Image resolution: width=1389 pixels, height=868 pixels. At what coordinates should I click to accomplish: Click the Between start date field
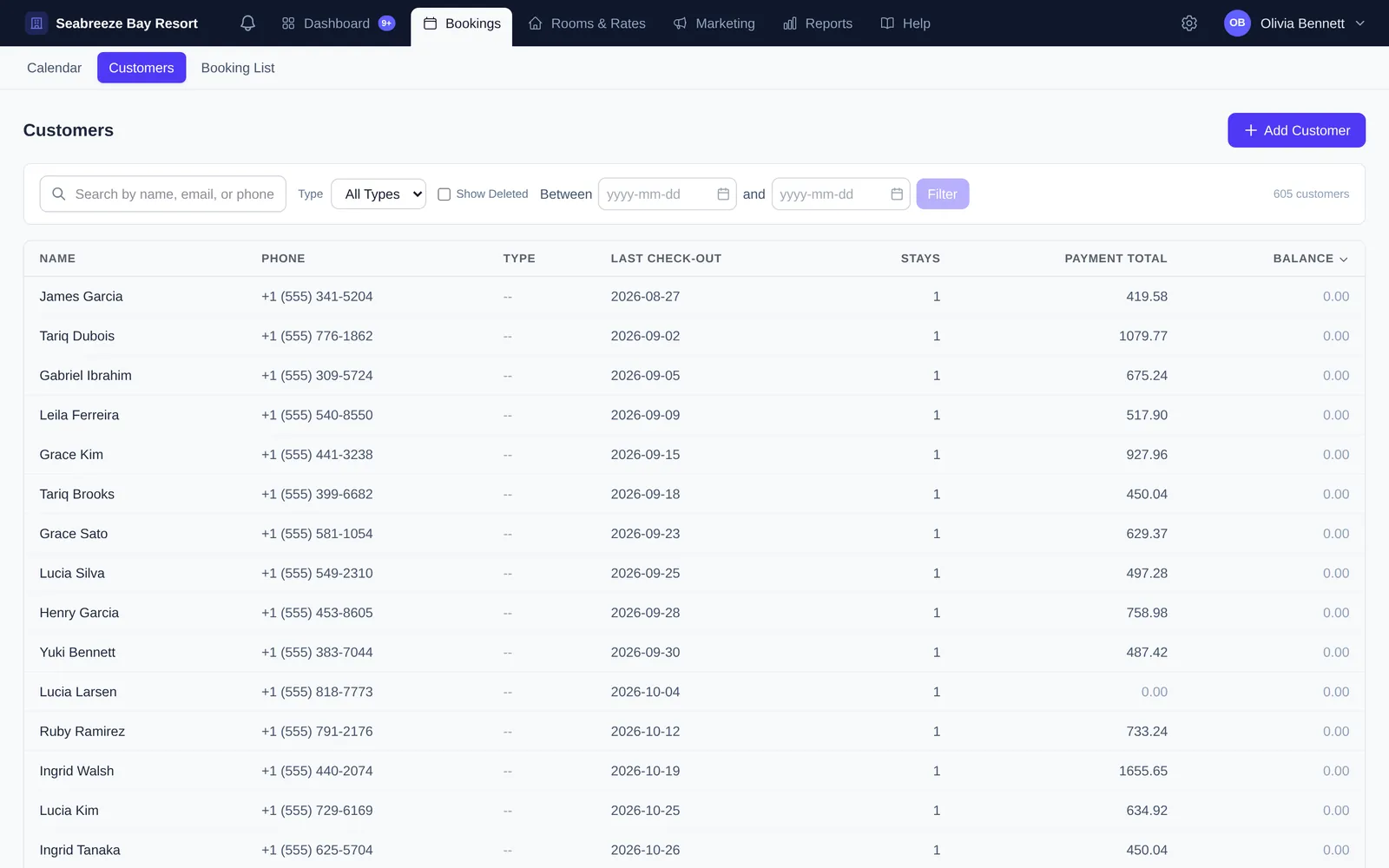[668, 194]
